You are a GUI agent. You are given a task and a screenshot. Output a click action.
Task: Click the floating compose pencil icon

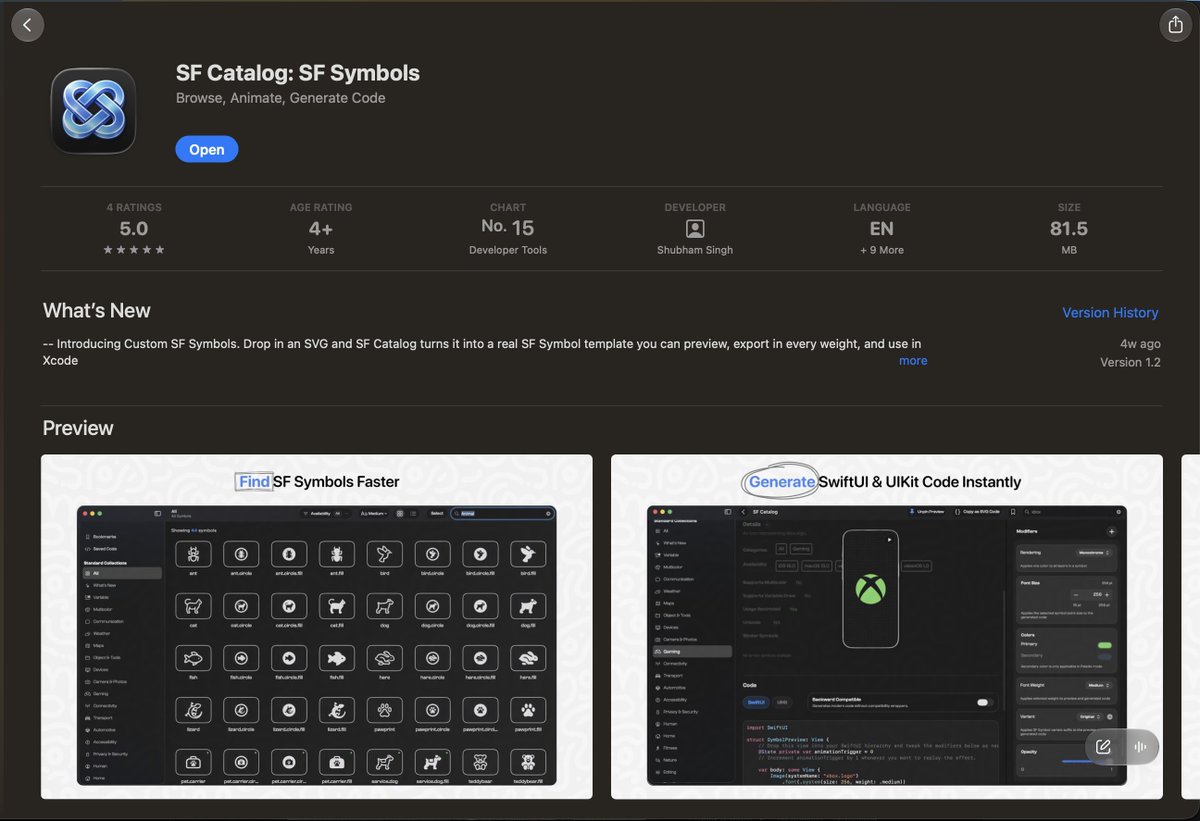tap(1103, 746)
